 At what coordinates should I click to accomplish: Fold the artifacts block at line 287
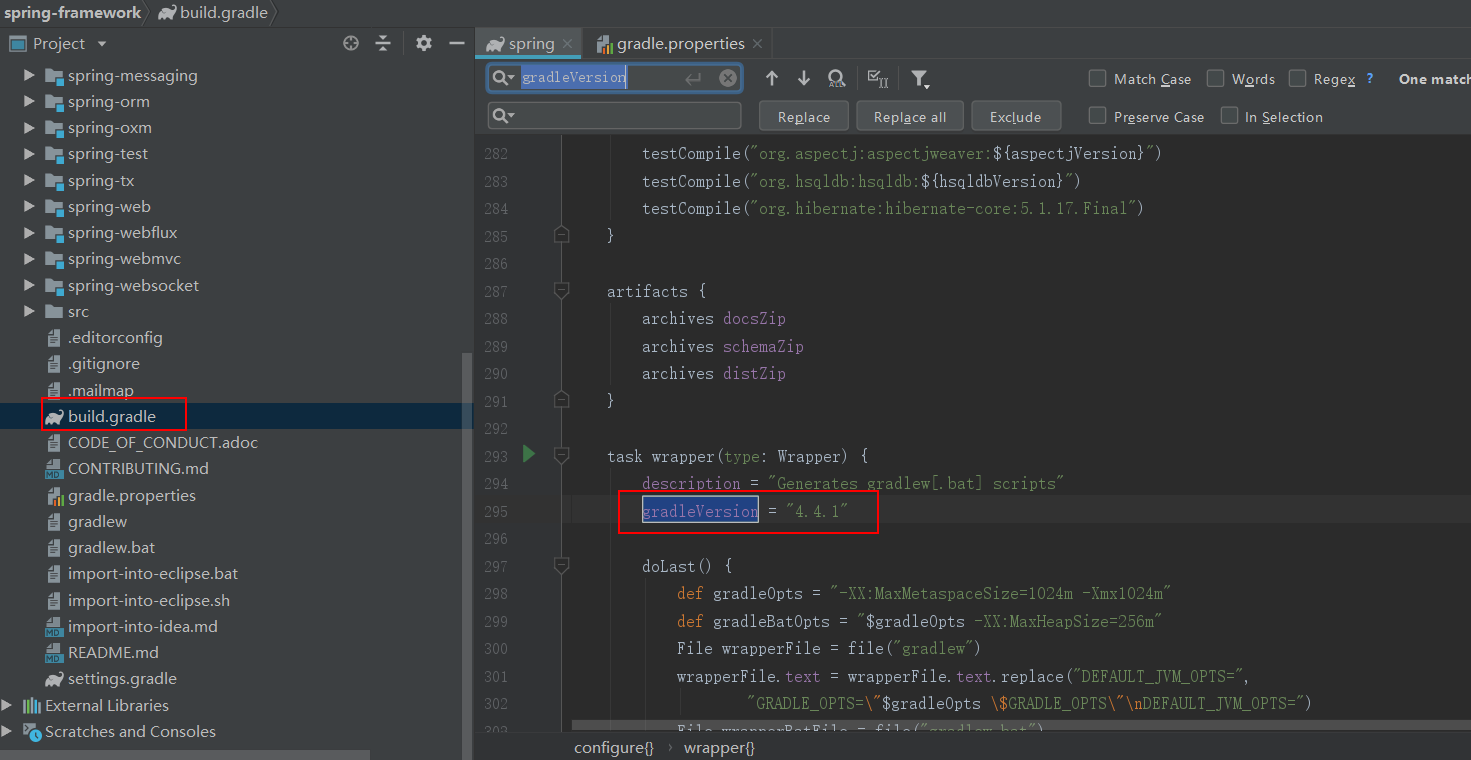[561, 291]
